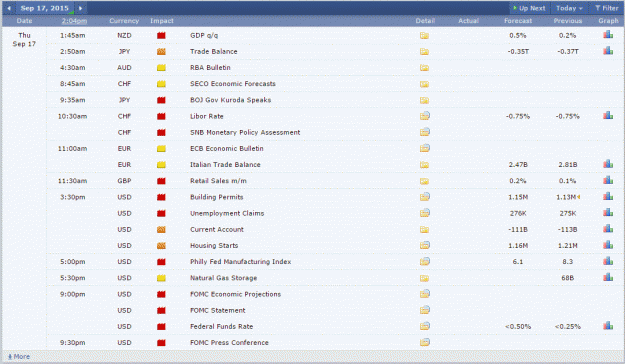Show graph for Libor Rate

click(608, 115)
